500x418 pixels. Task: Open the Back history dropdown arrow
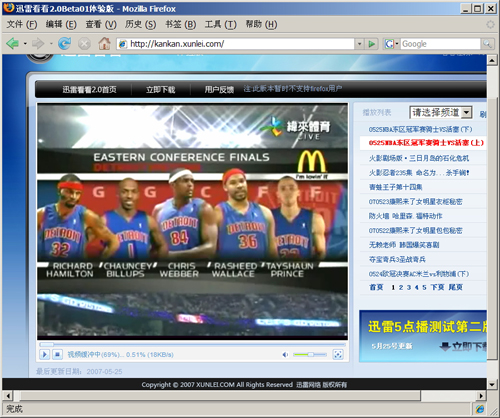[x=25, y=44]
